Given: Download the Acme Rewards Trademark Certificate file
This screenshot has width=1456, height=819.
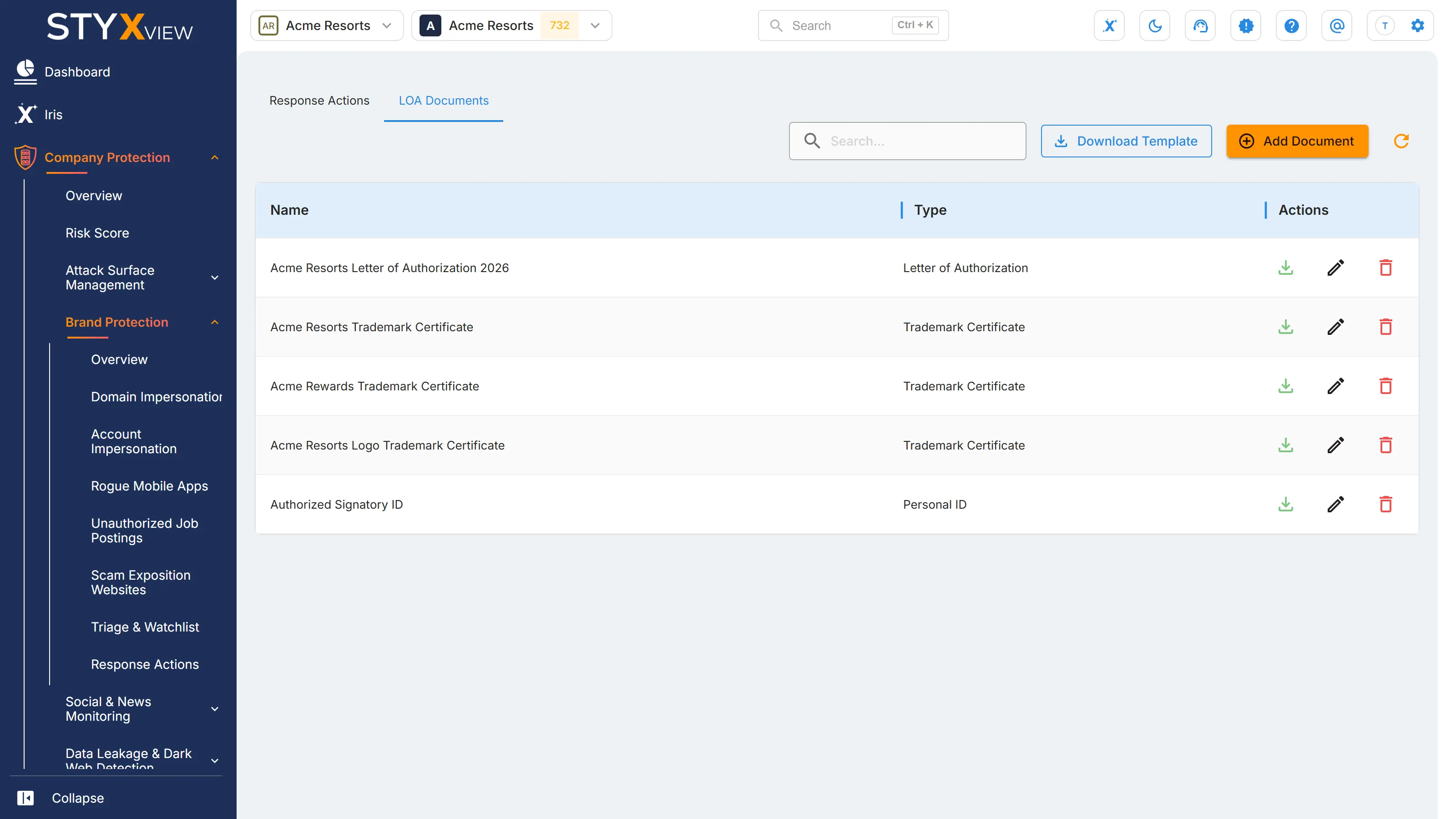Looking at the screenshot, I should (1285, 386).
